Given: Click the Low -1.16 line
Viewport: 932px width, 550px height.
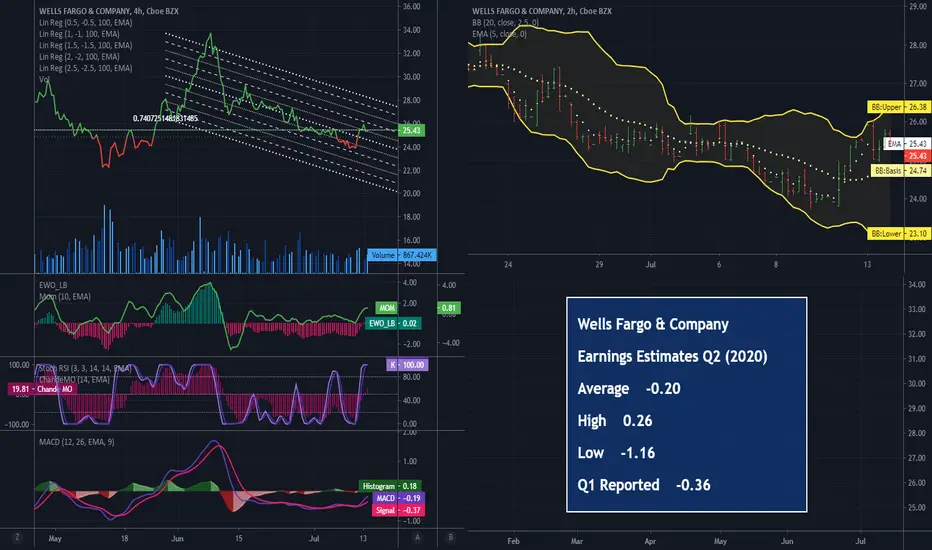Looking at the screenshot, I should (x=616, y=453).
